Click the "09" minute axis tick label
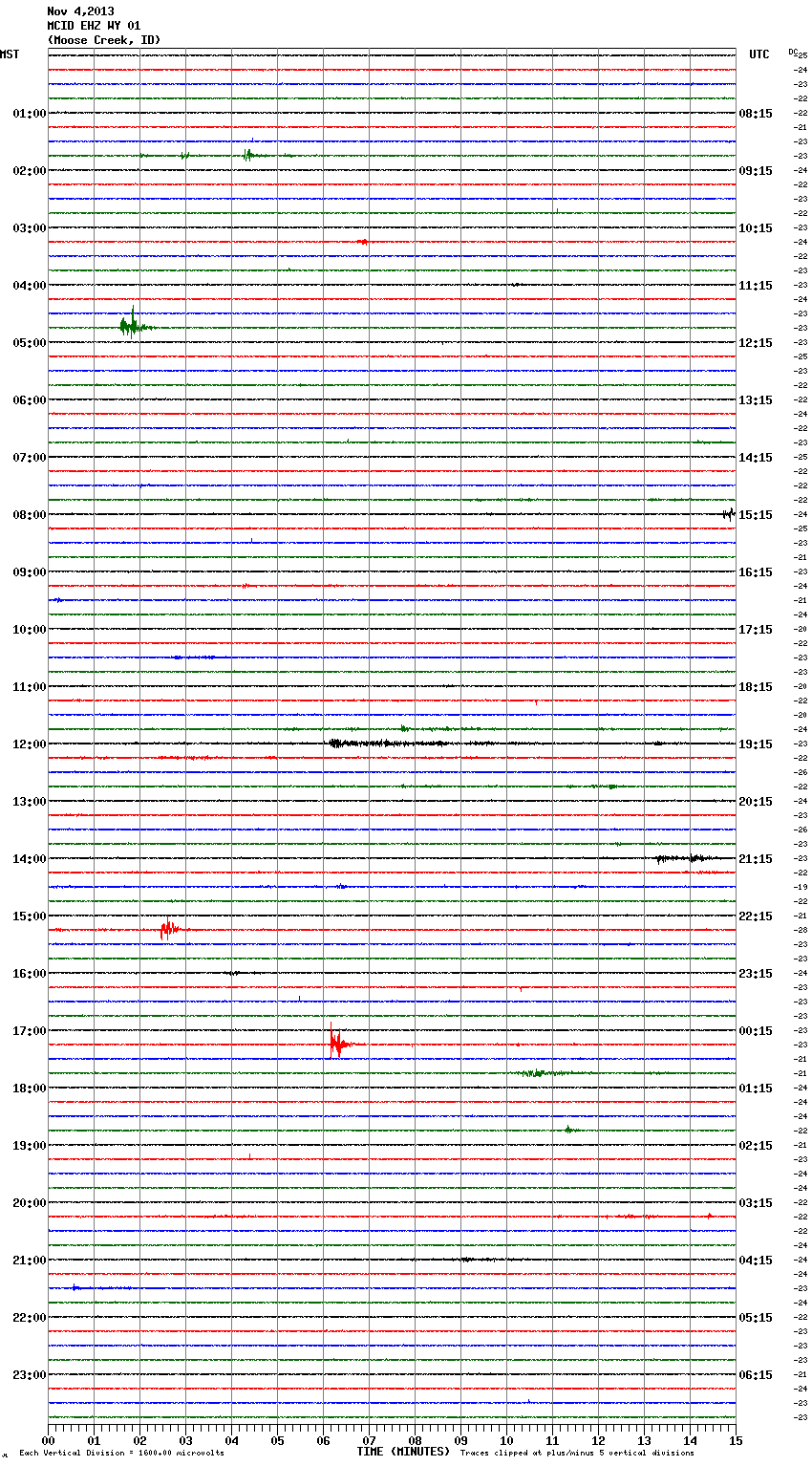This screenshot has width=812, height=1466. pos(460,1440)
